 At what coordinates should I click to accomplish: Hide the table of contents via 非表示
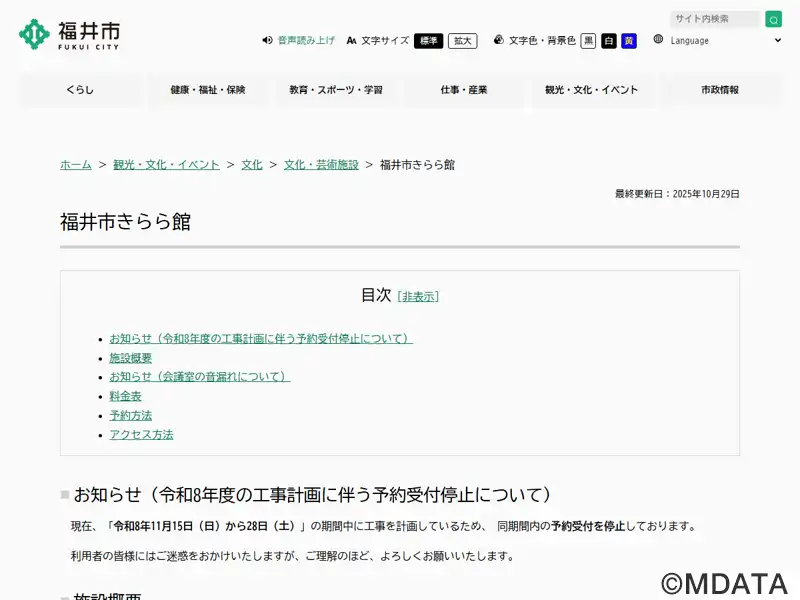(x=418, y=297)
